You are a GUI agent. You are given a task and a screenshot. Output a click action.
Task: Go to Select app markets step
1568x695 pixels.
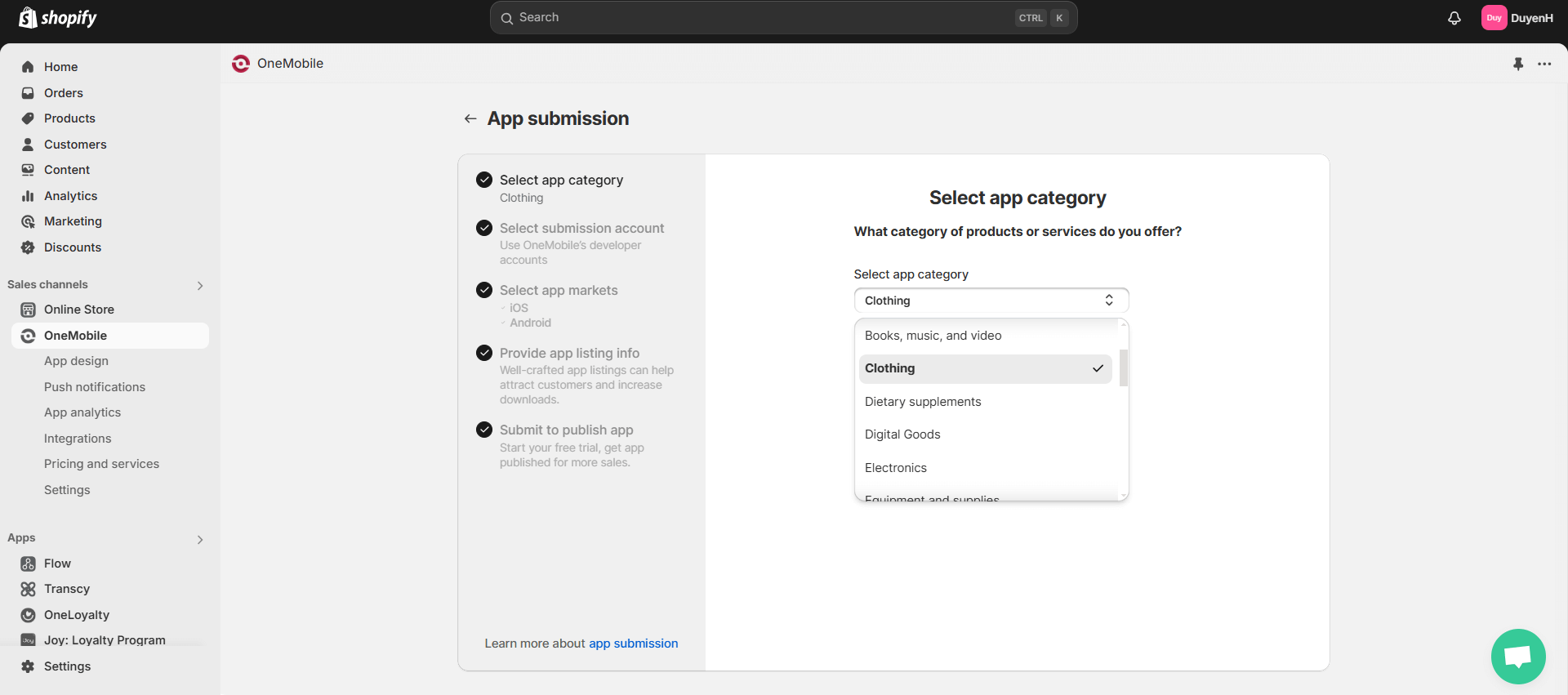559,290
